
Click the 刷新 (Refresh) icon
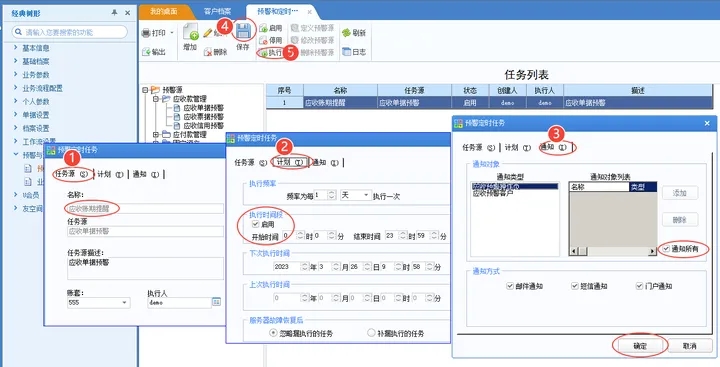point(346,33)
